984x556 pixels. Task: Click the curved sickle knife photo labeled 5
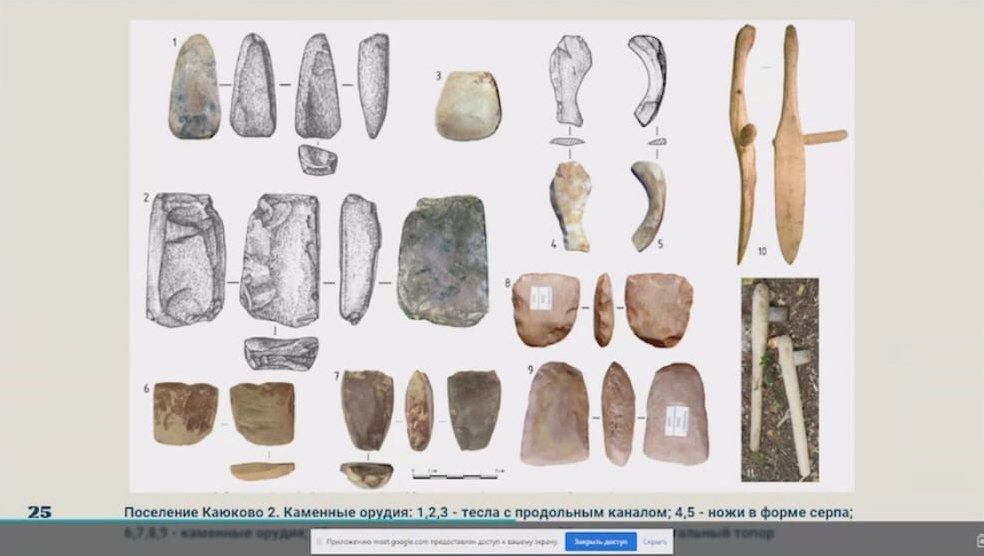(647, 204)
